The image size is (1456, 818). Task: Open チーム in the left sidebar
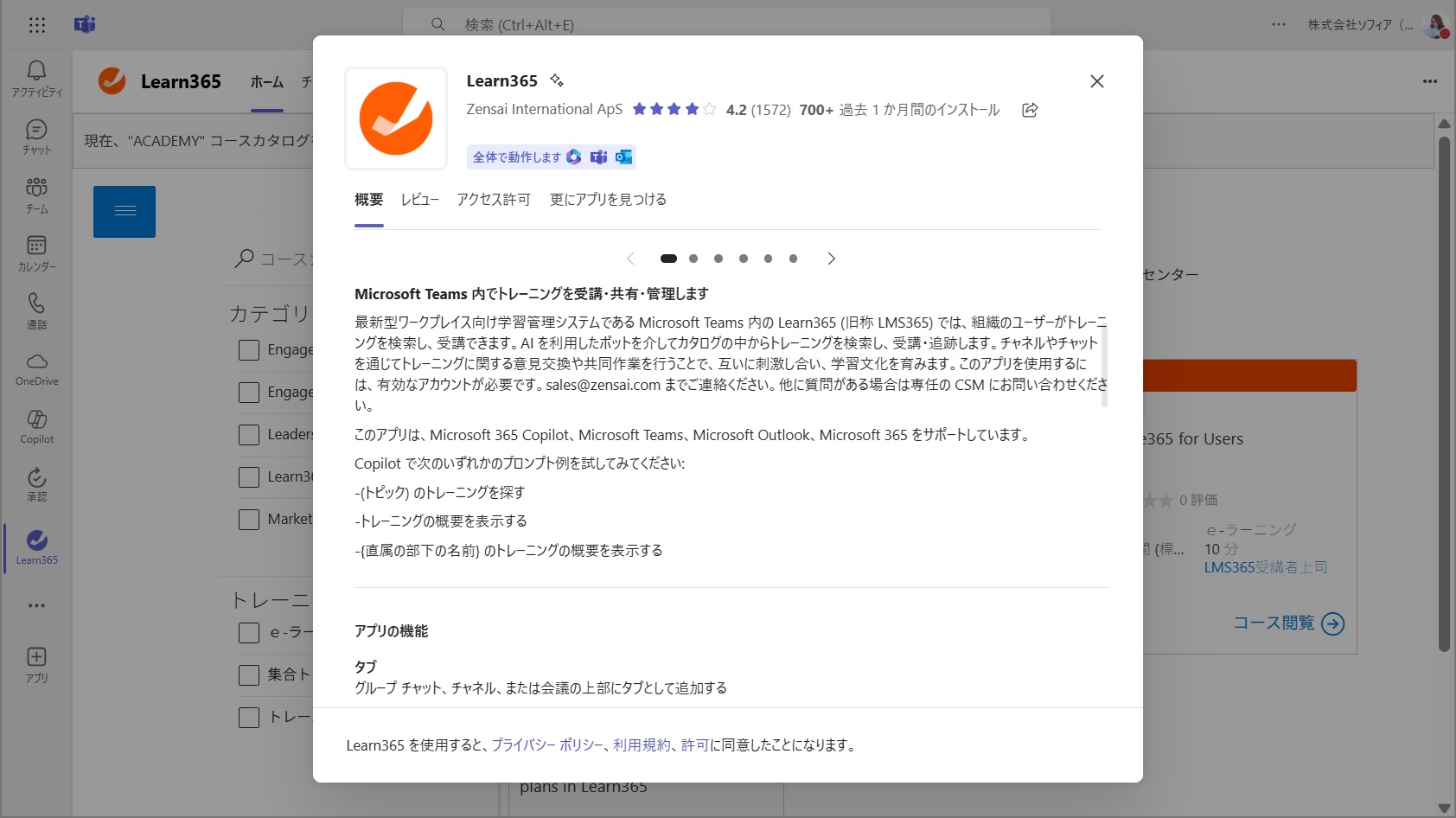(36, 195)
